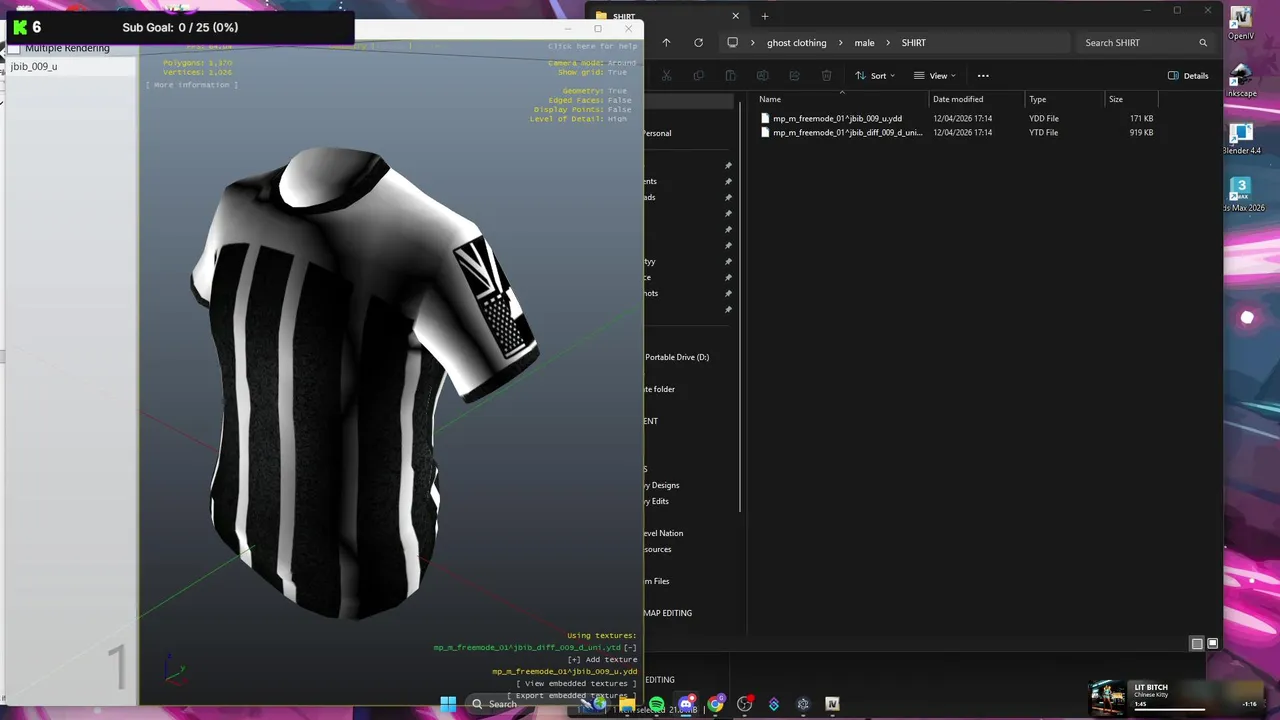1280x720 pixels.
Task: Toggle Geometry True value
Action: point(617,91)
